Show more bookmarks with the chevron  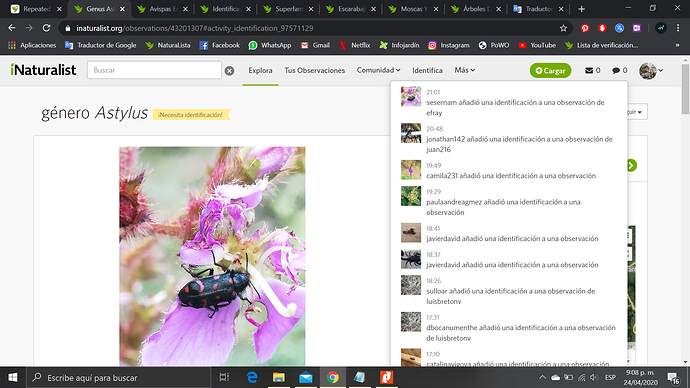tap(678, 45)
